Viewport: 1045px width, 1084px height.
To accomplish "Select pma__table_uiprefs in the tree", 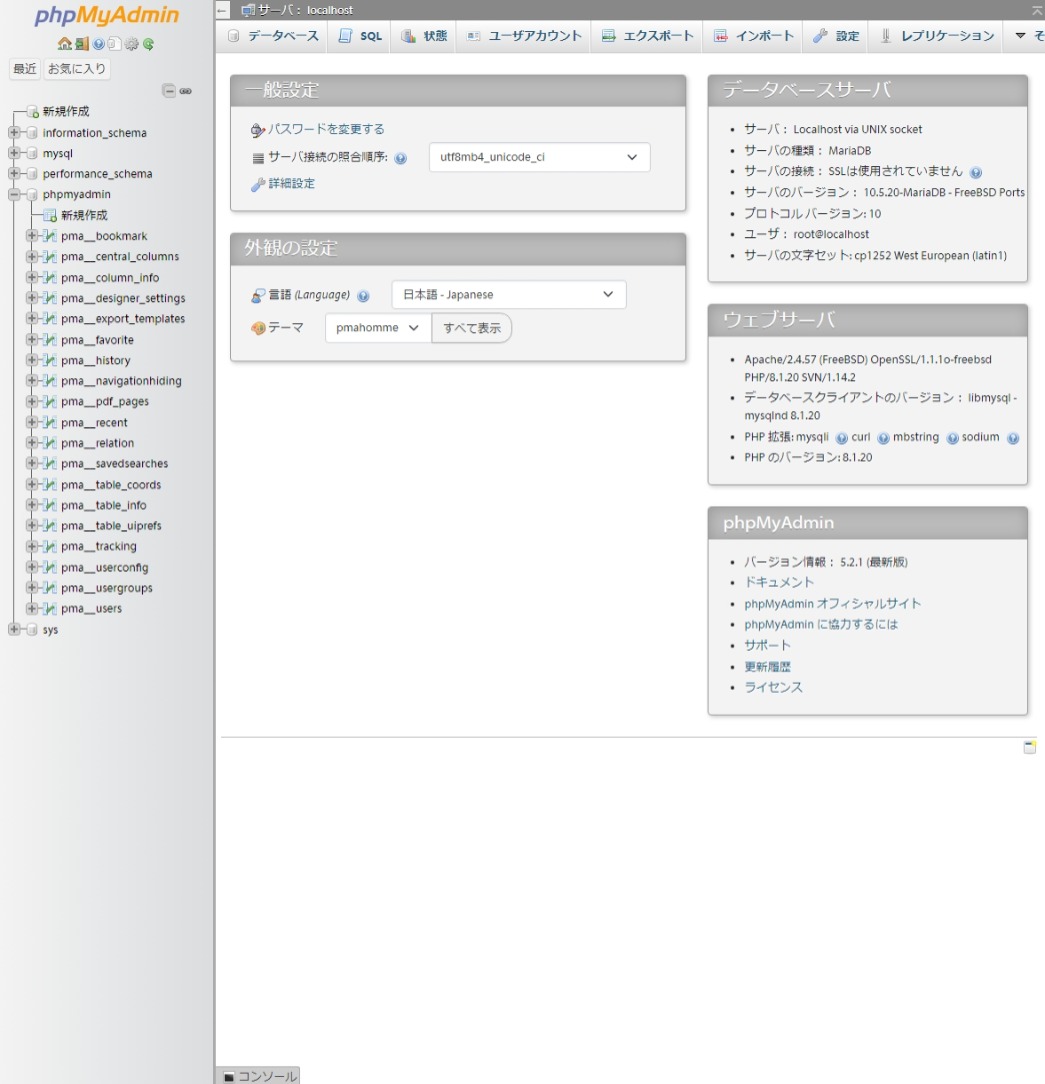I will click(x=111, y=525).
